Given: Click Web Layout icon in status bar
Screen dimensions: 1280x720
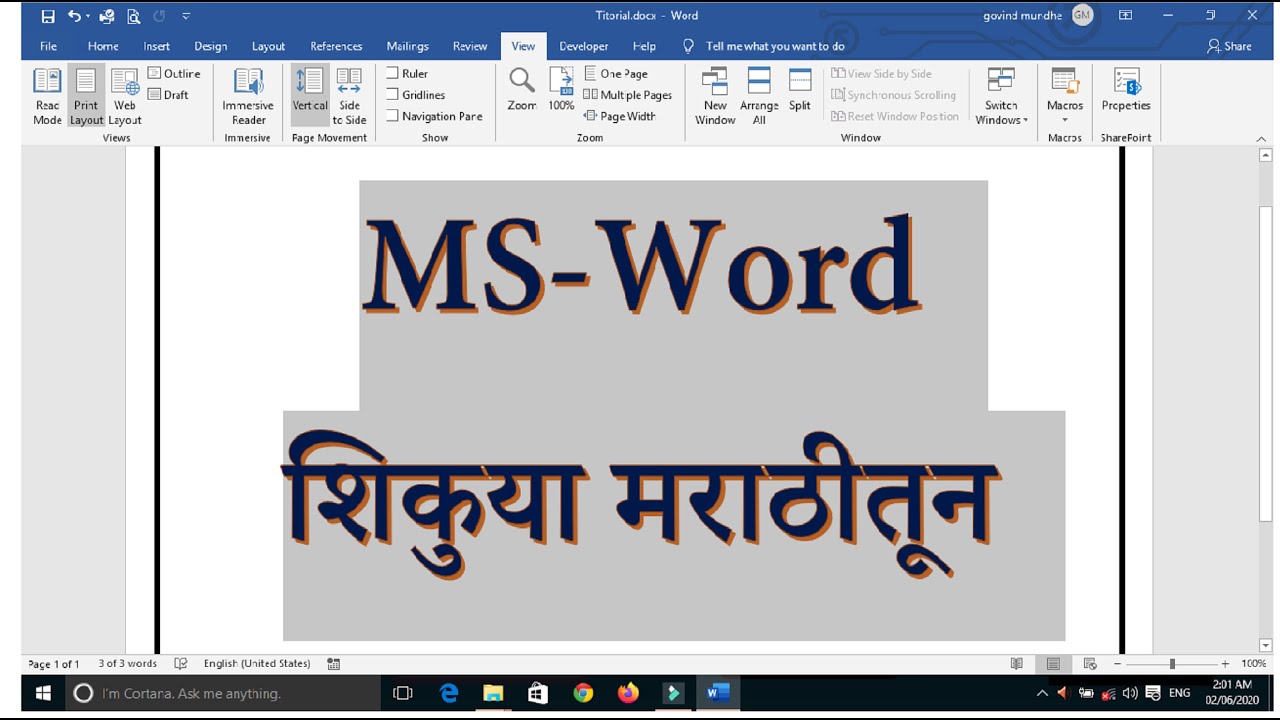Looking at the screenshot, I should pyautogui.click(x=1090, y=664).
